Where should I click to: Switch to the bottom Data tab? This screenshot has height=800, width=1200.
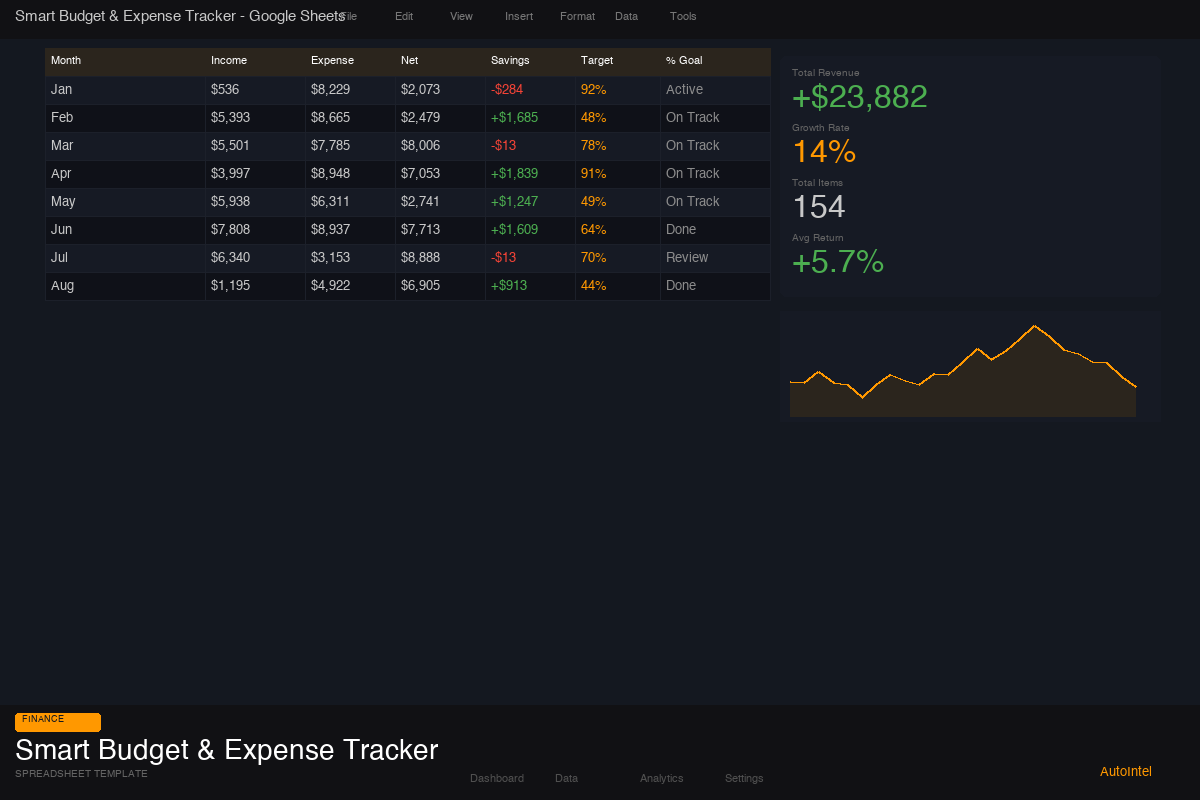566,778
